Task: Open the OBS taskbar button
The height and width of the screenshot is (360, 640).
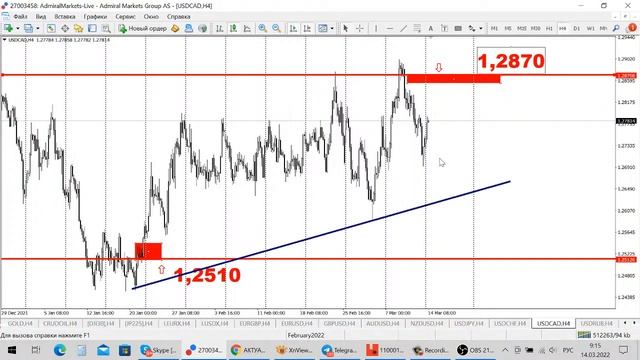Action: point(475,350)
